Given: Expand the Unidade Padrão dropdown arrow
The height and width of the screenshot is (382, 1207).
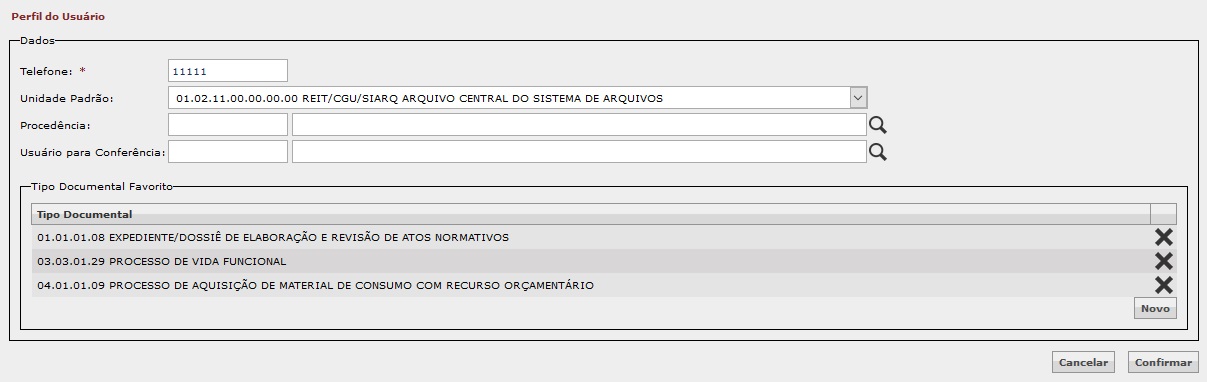Looking at the screenshot, I should [x=858, y=98].
